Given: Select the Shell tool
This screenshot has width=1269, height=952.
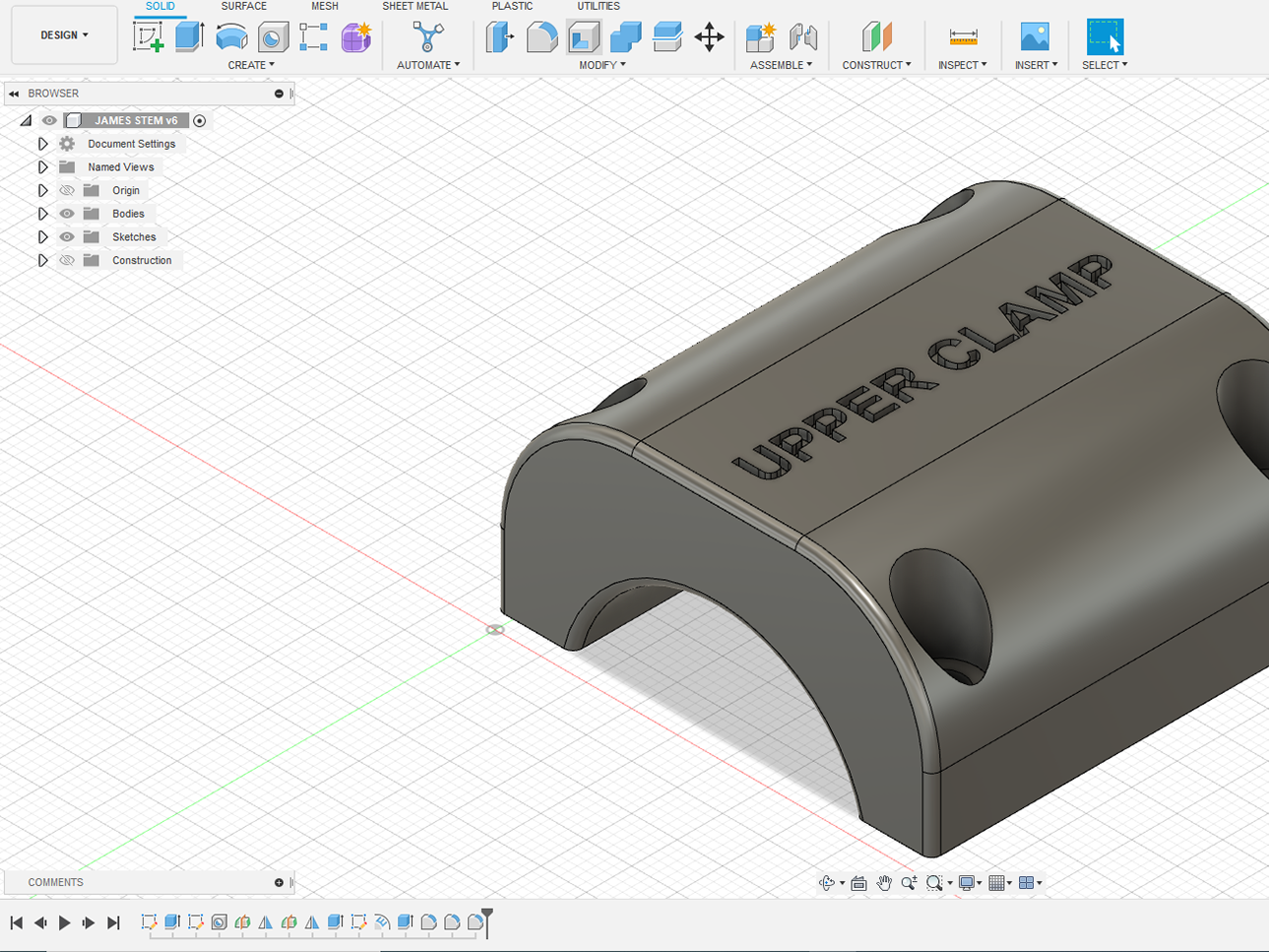Looking at the screenshot, I should [x=584, y=37].
